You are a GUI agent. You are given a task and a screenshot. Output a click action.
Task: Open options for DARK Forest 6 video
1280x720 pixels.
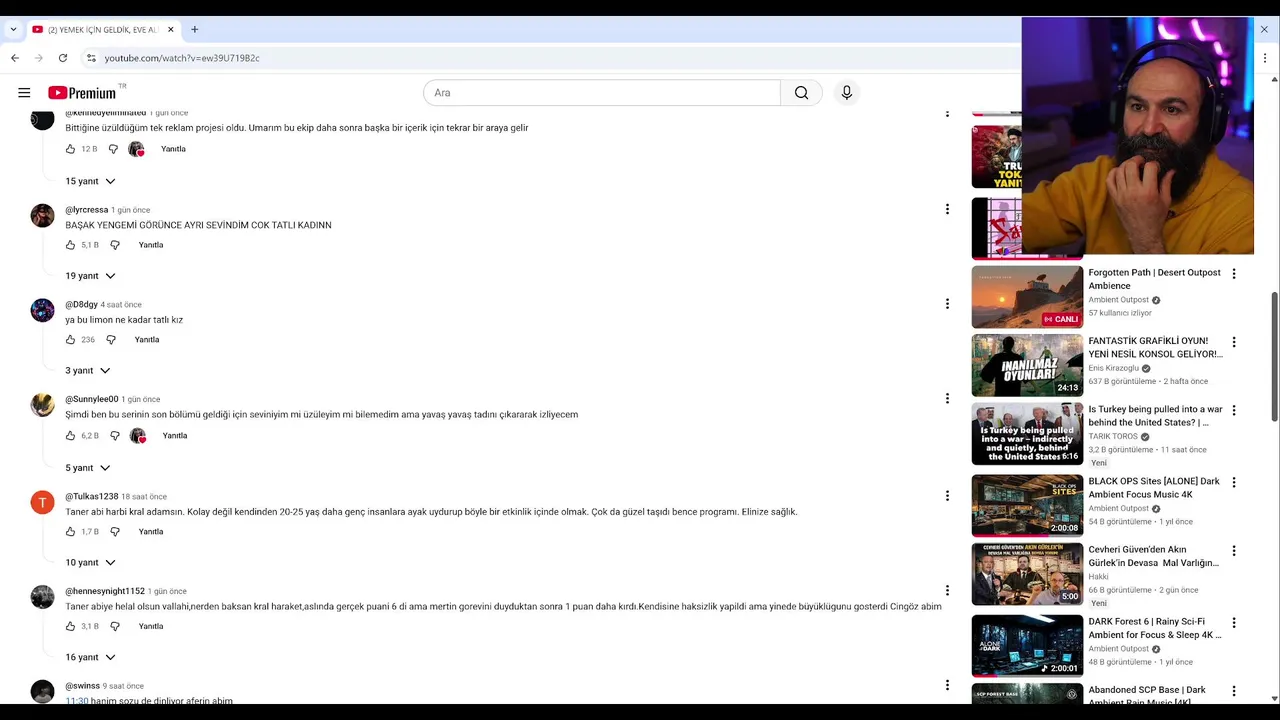1234,623
